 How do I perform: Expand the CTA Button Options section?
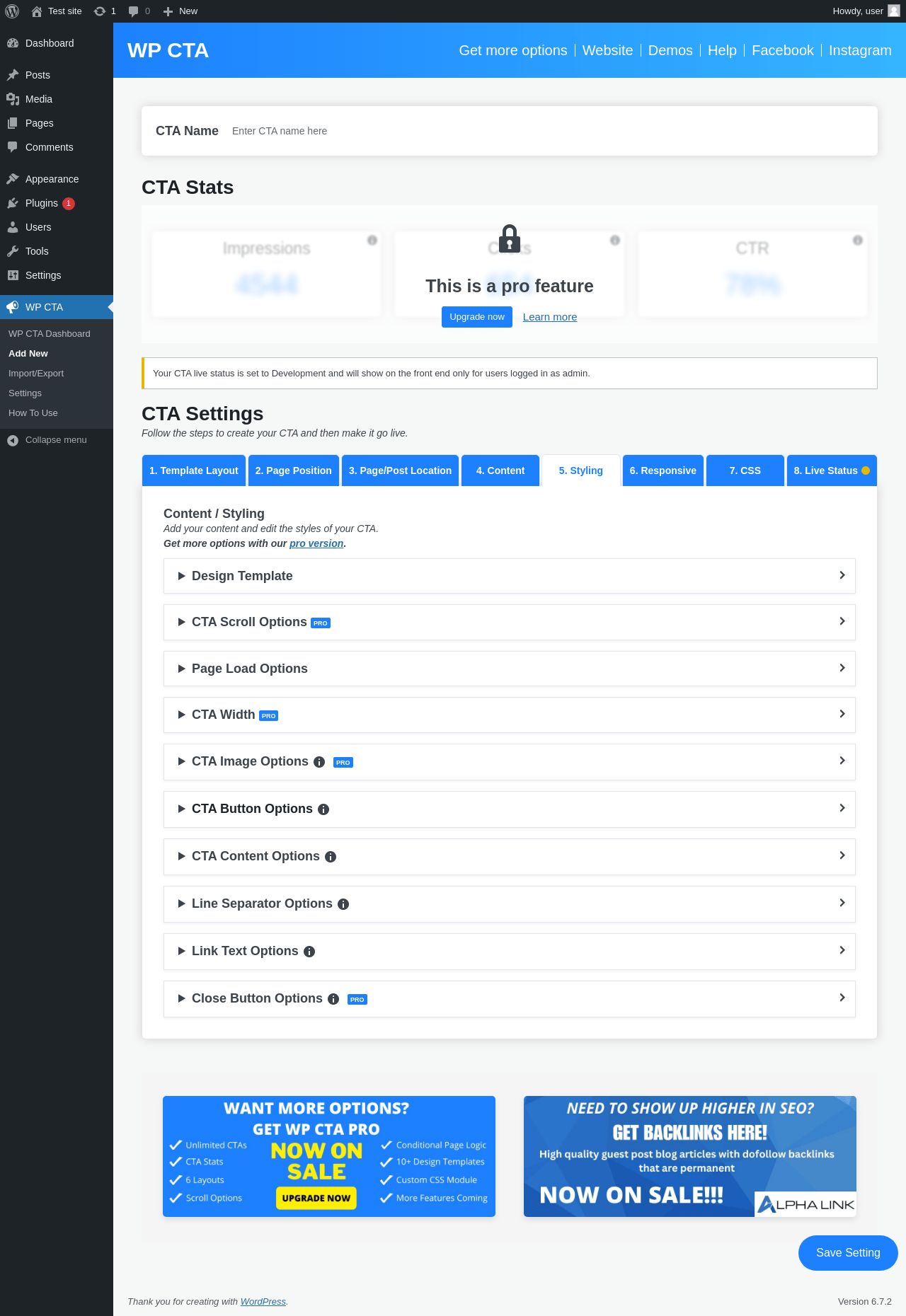point(510,809)
